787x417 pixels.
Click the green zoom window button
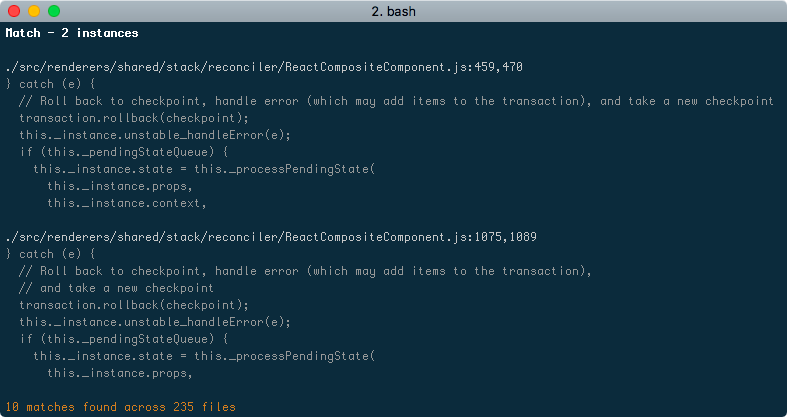54,11
